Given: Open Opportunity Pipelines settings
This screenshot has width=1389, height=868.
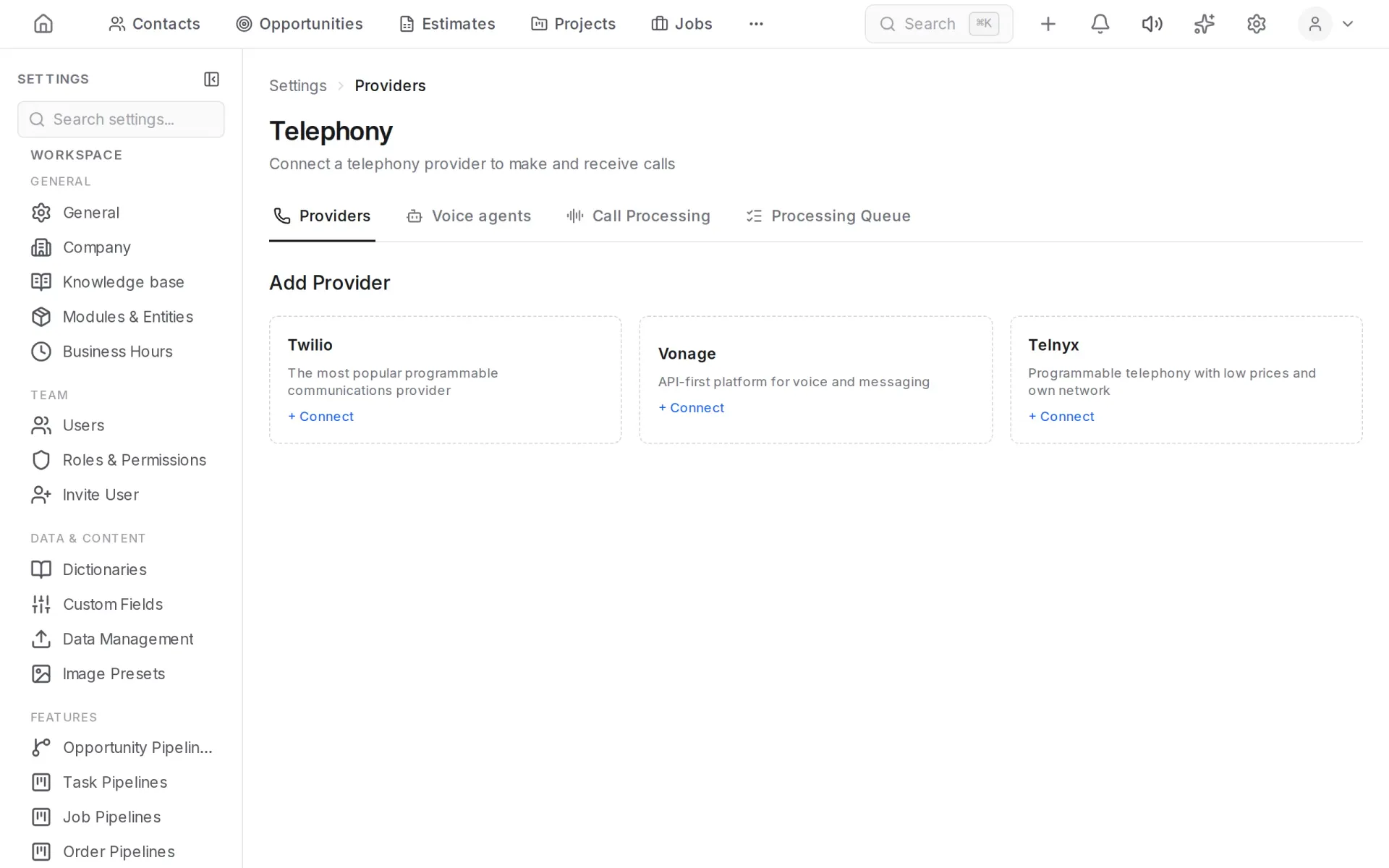Looking at the screenshot, I should 121,747.
